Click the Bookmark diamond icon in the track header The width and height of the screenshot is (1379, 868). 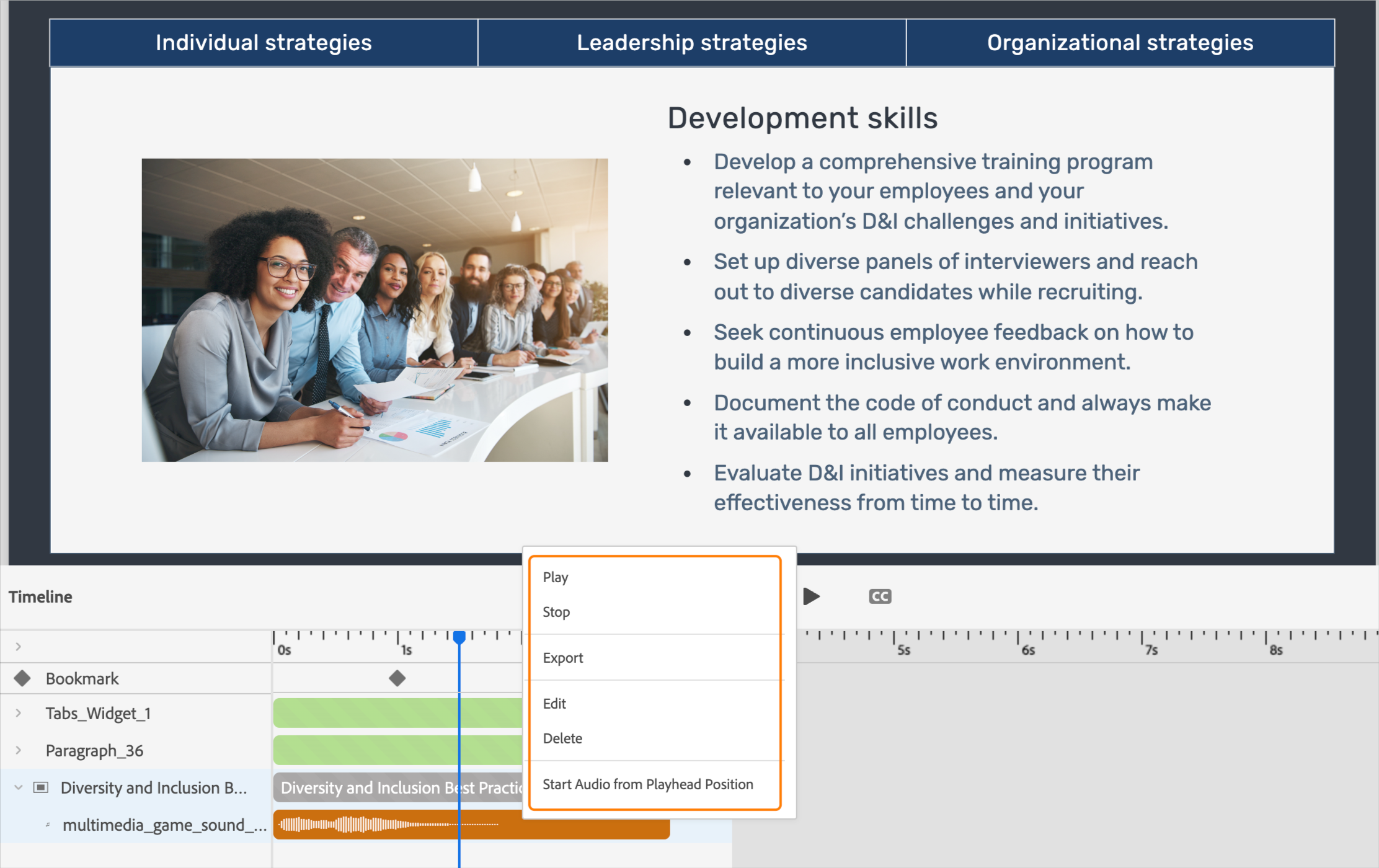[x=23, y=678]
